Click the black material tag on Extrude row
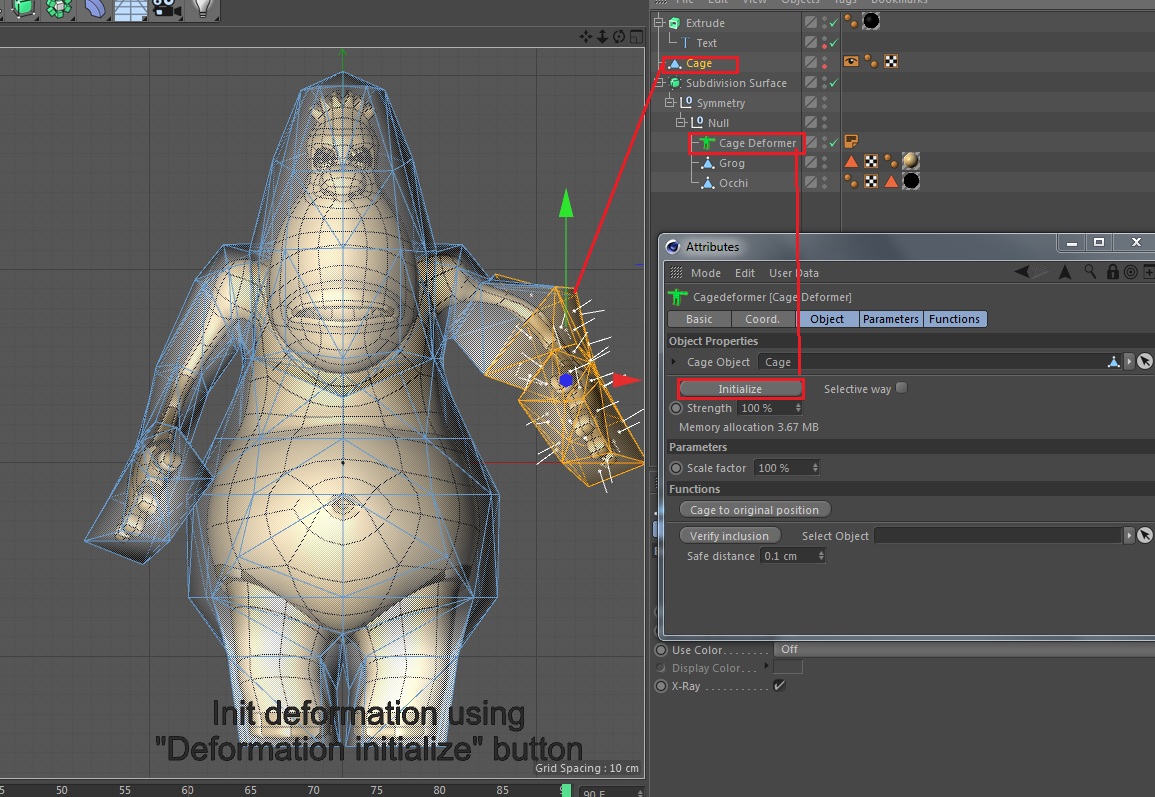The height and width of the screenshot is (797, 1155). pos(871,21)
